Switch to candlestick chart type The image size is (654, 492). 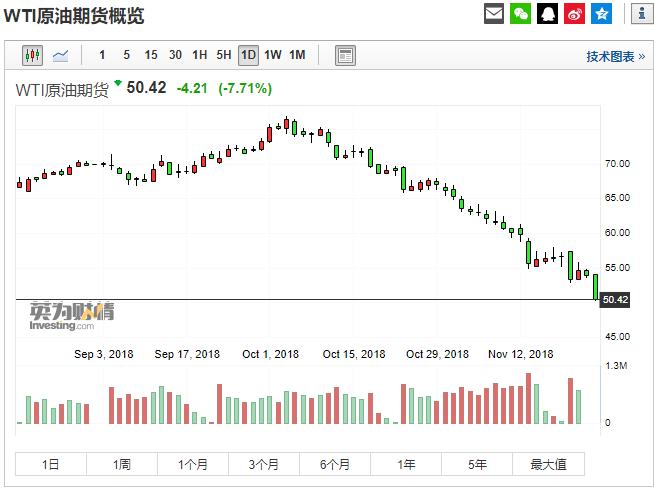(x=32, y=55)
